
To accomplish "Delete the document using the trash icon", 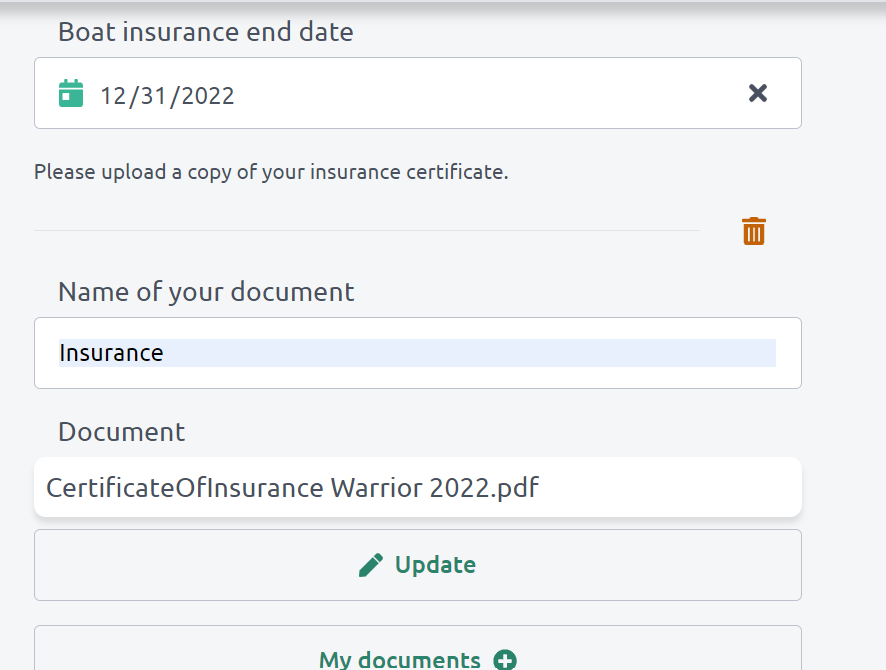I will pos(753,231).
